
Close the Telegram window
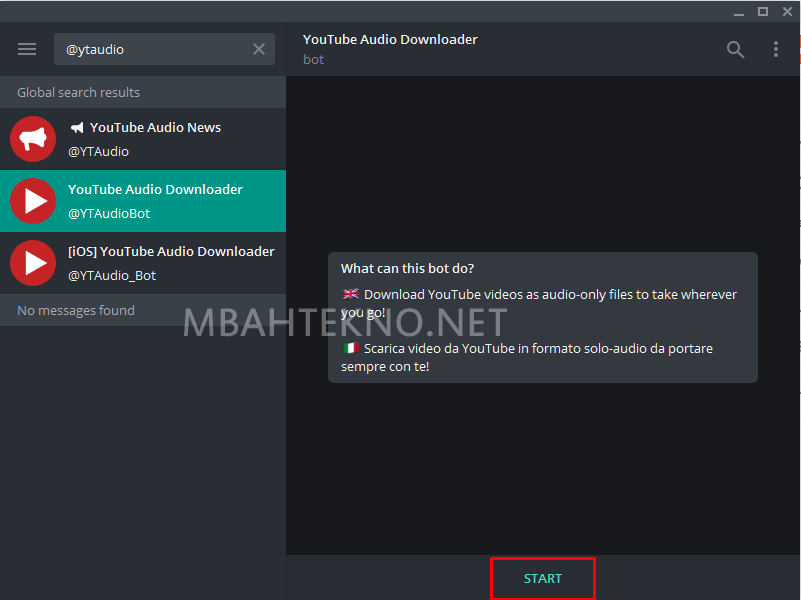pyautogui.click(x=787, y=12)
